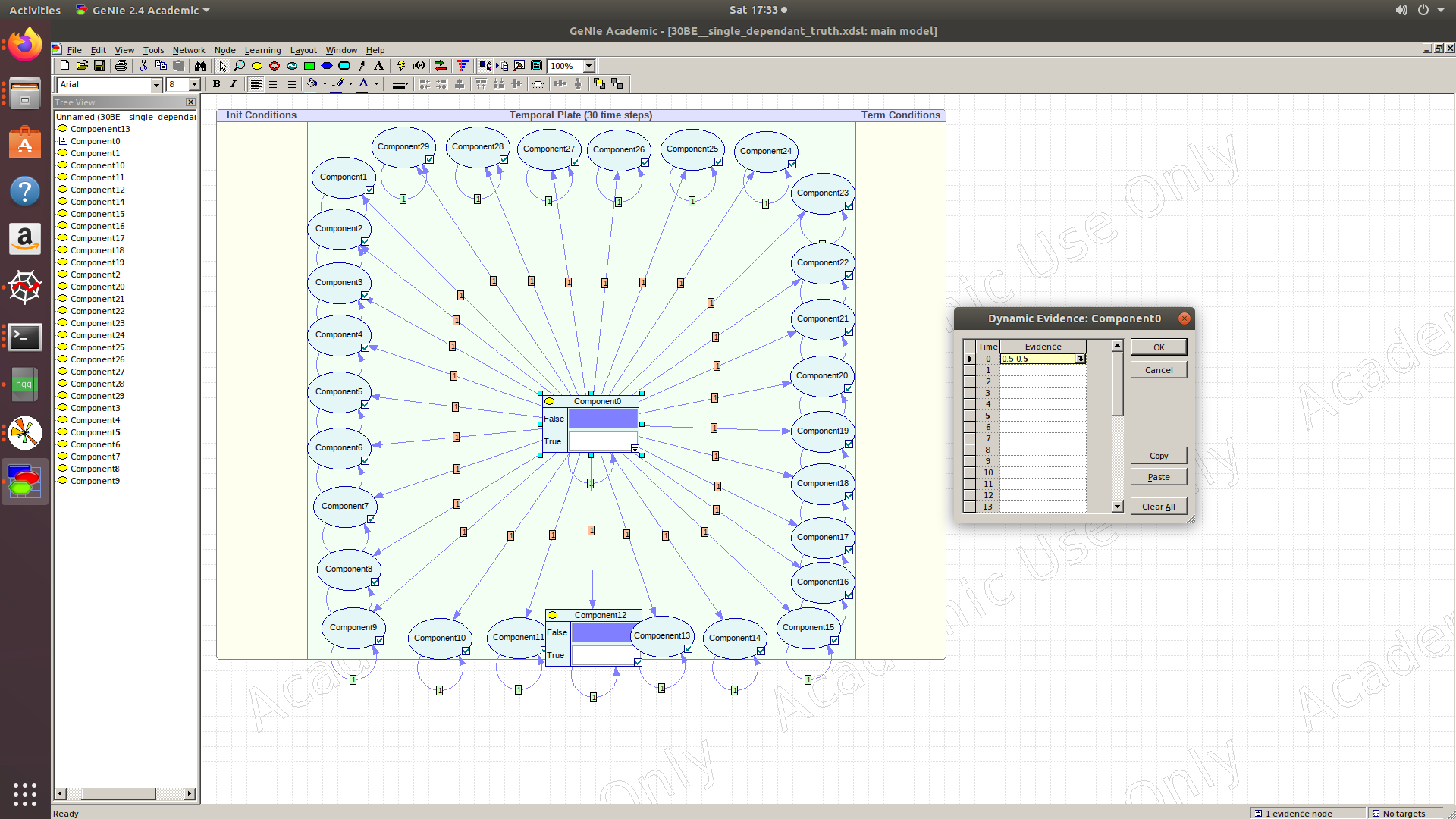This screenshot has width=1456, height=819.
Task: Toggle the checkbox on Component10 node
Action: 466,651
